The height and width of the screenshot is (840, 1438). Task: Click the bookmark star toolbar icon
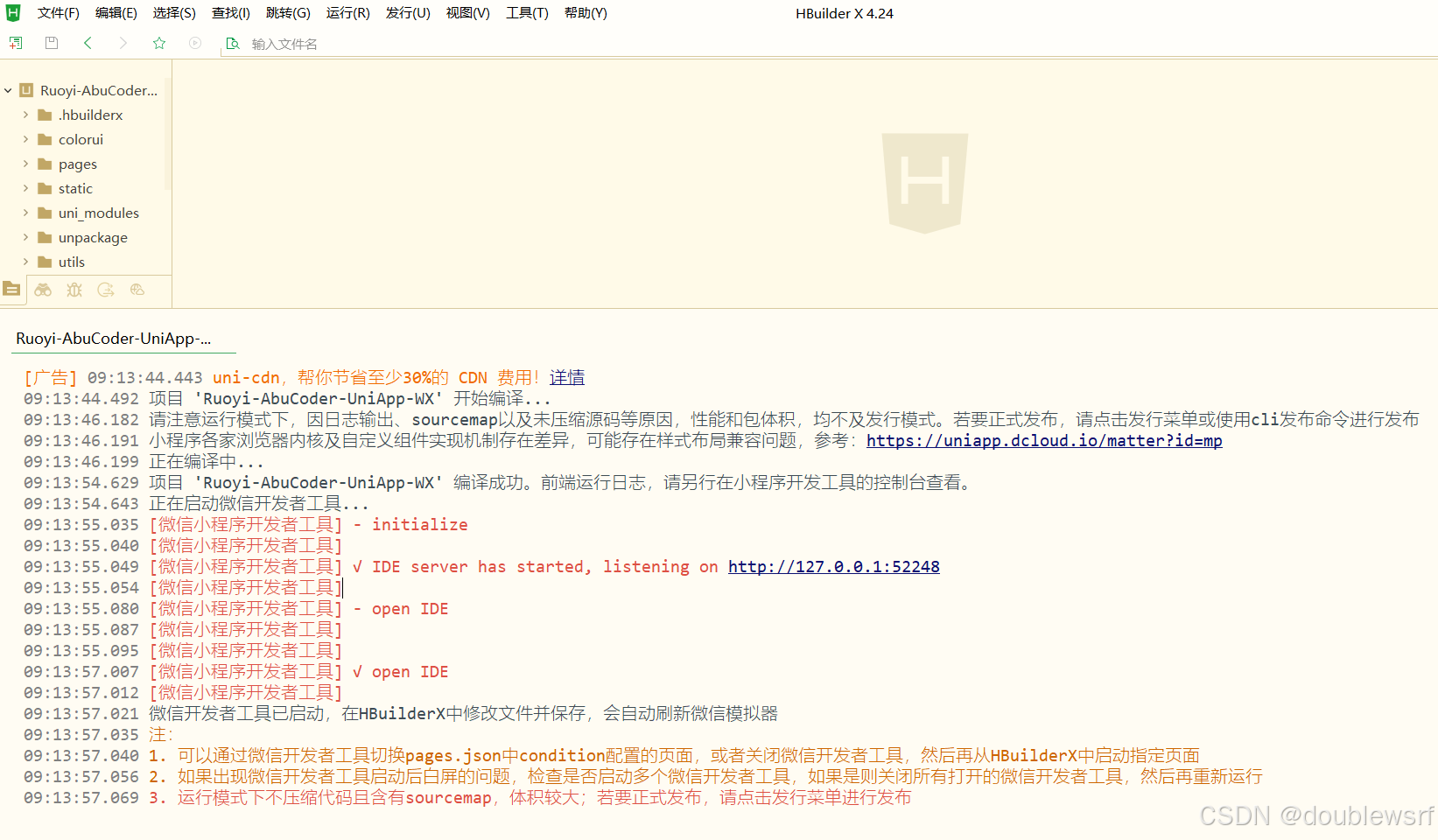tap(159, 43)
